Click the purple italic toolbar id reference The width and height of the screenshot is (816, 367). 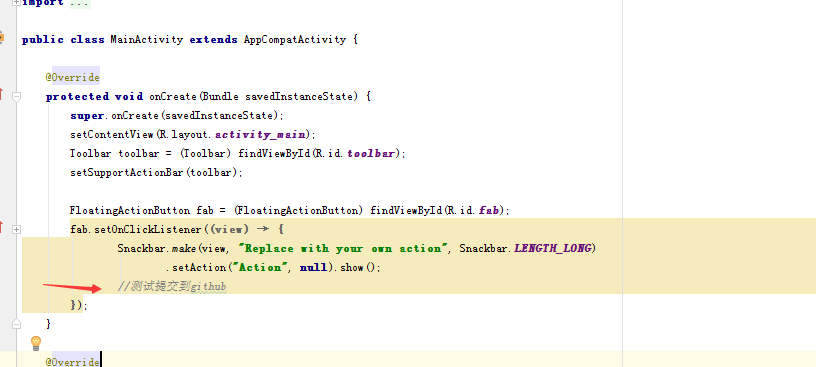pyautogui.click(x=371, y=154)
